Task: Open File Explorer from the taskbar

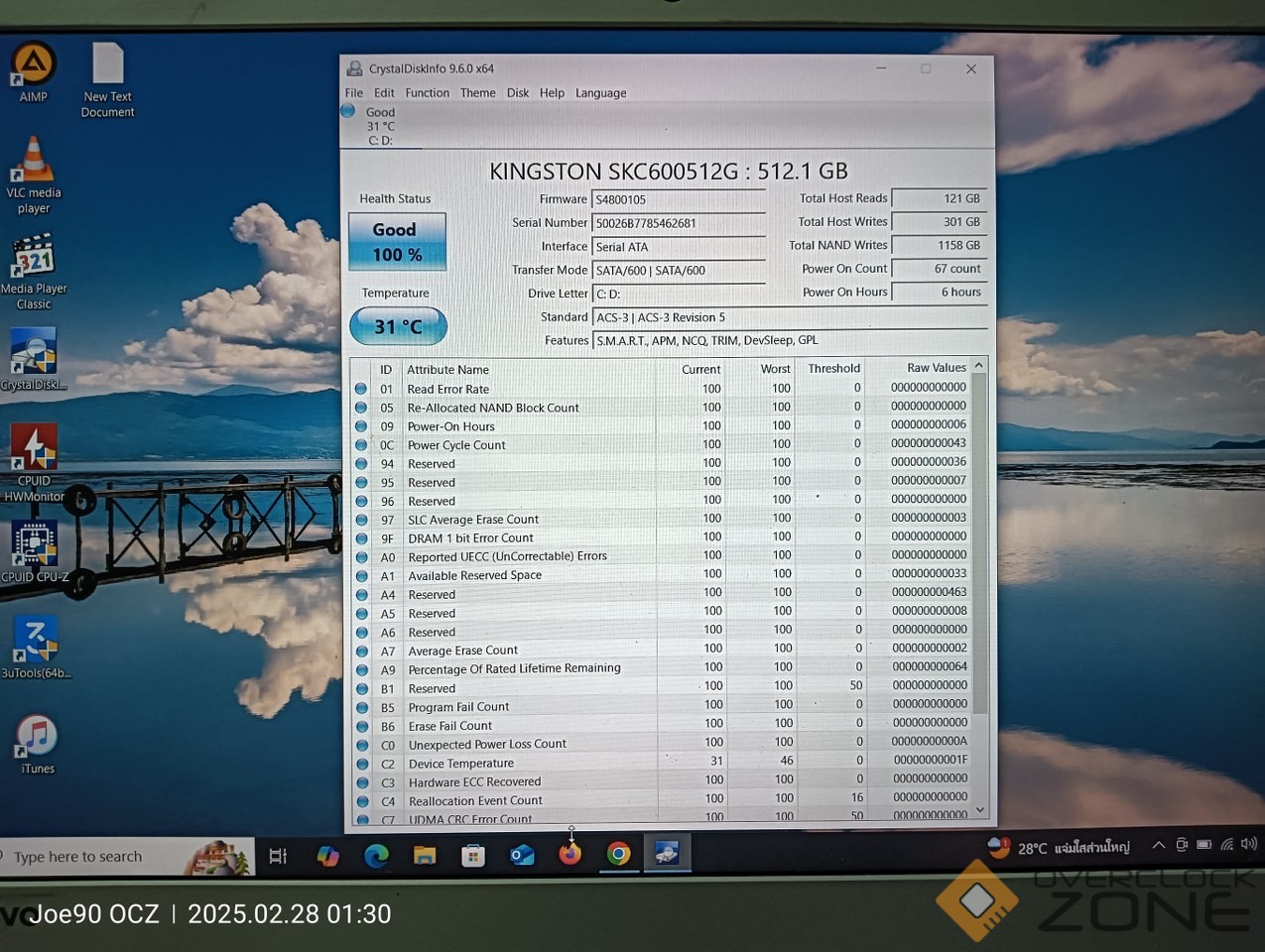Action: pos(425,856)
